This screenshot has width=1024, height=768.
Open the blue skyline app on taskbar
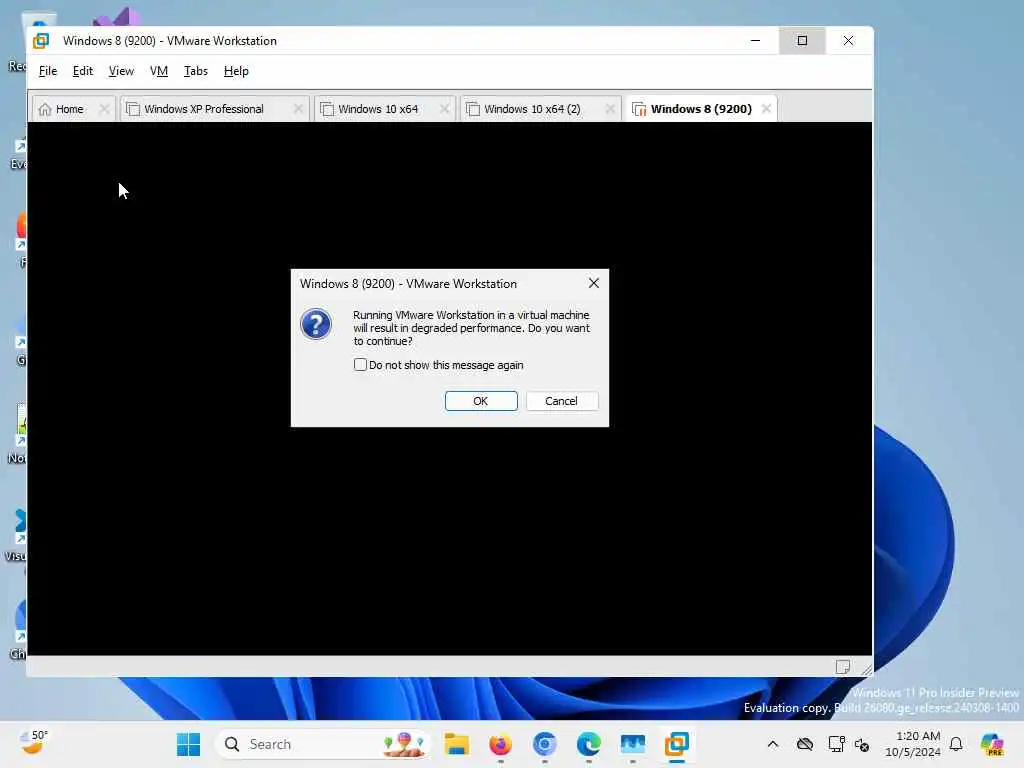coord(632,744)
